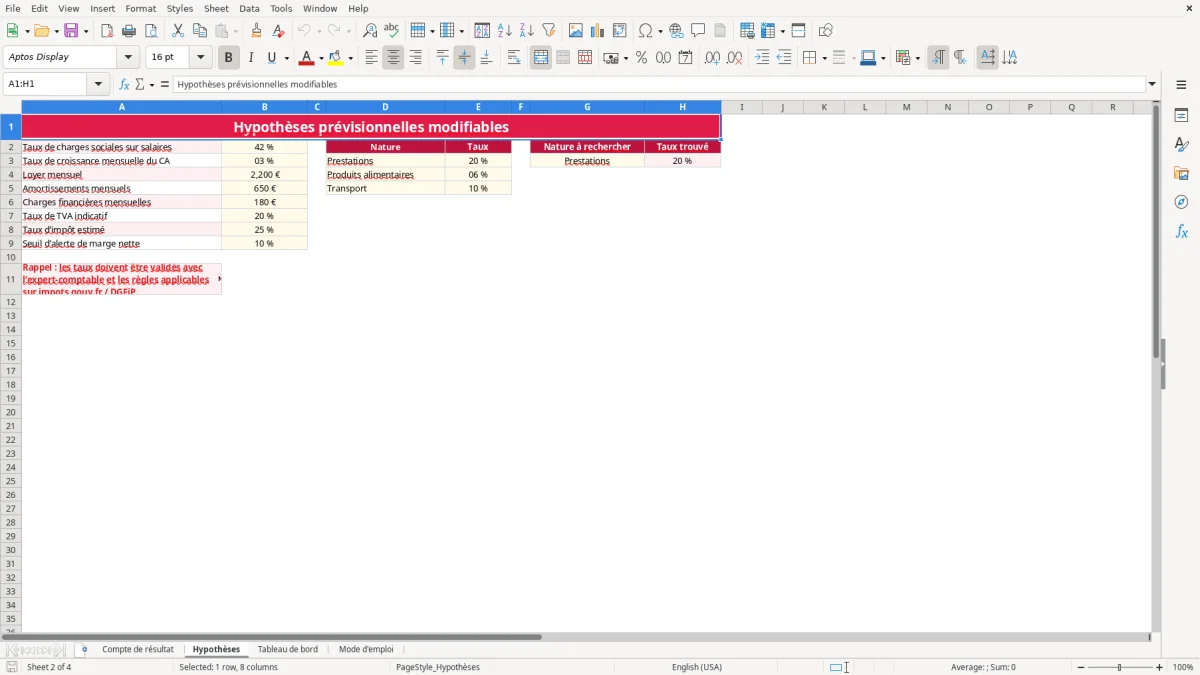Expand the formula bar dropdown arrow

1152,84
